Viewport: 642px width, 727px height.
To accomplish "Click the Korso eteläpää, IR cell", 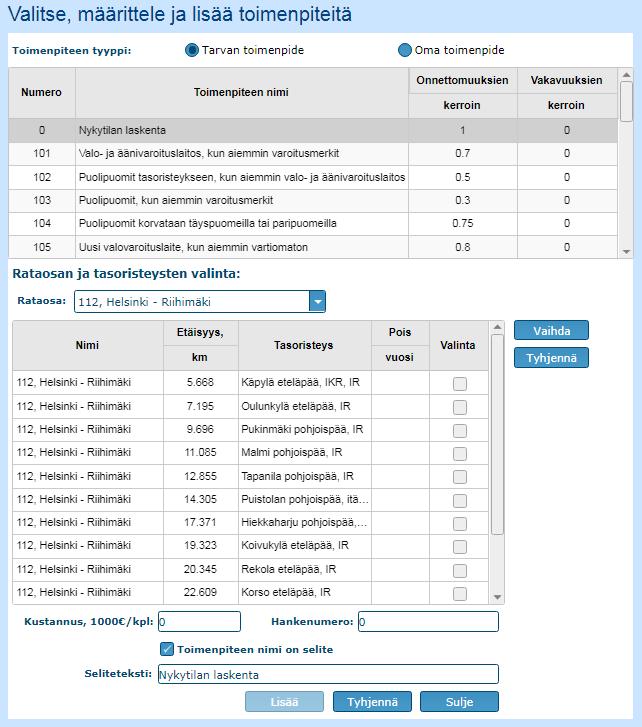I will point(305,593).
